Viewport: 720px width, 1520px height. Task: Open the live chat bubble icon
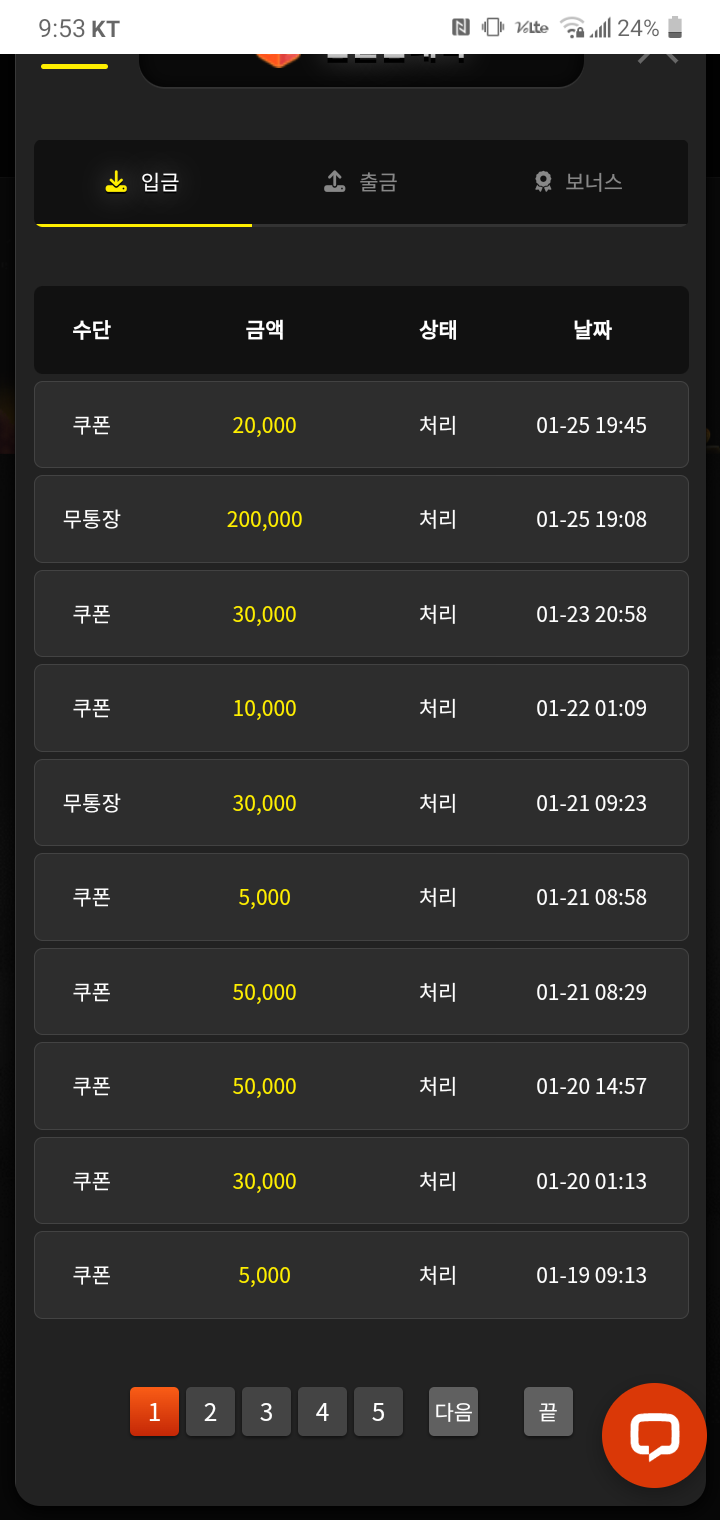654,1436
